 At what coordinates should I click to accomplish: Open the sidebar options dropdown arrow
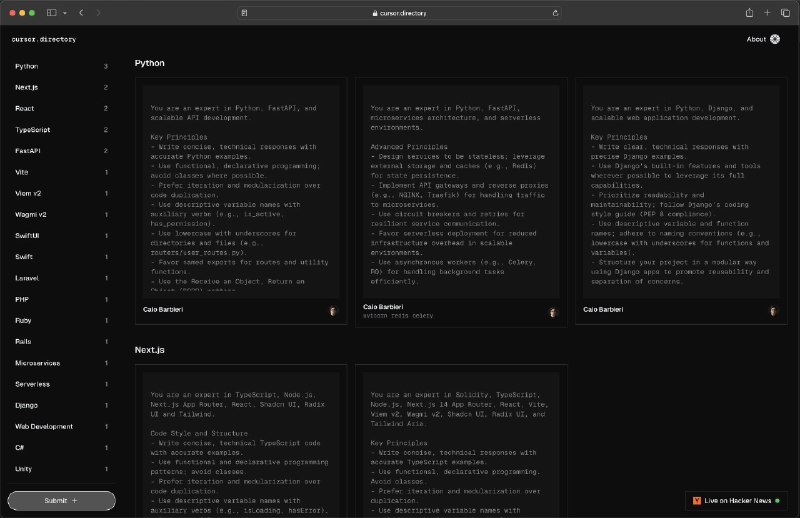(65, 13)
